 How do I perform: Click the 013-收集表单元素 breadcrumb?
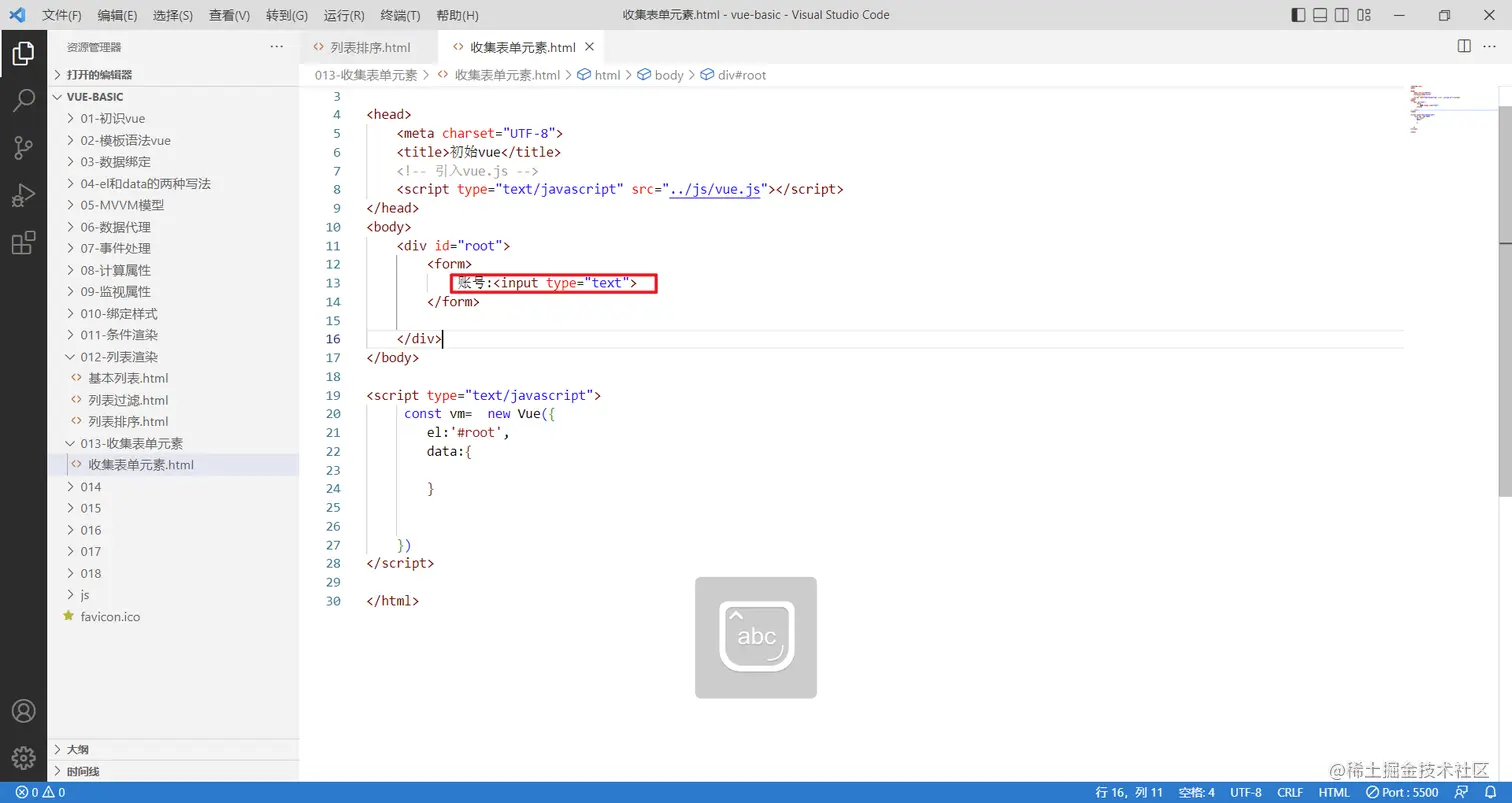[x=366, y=75]
